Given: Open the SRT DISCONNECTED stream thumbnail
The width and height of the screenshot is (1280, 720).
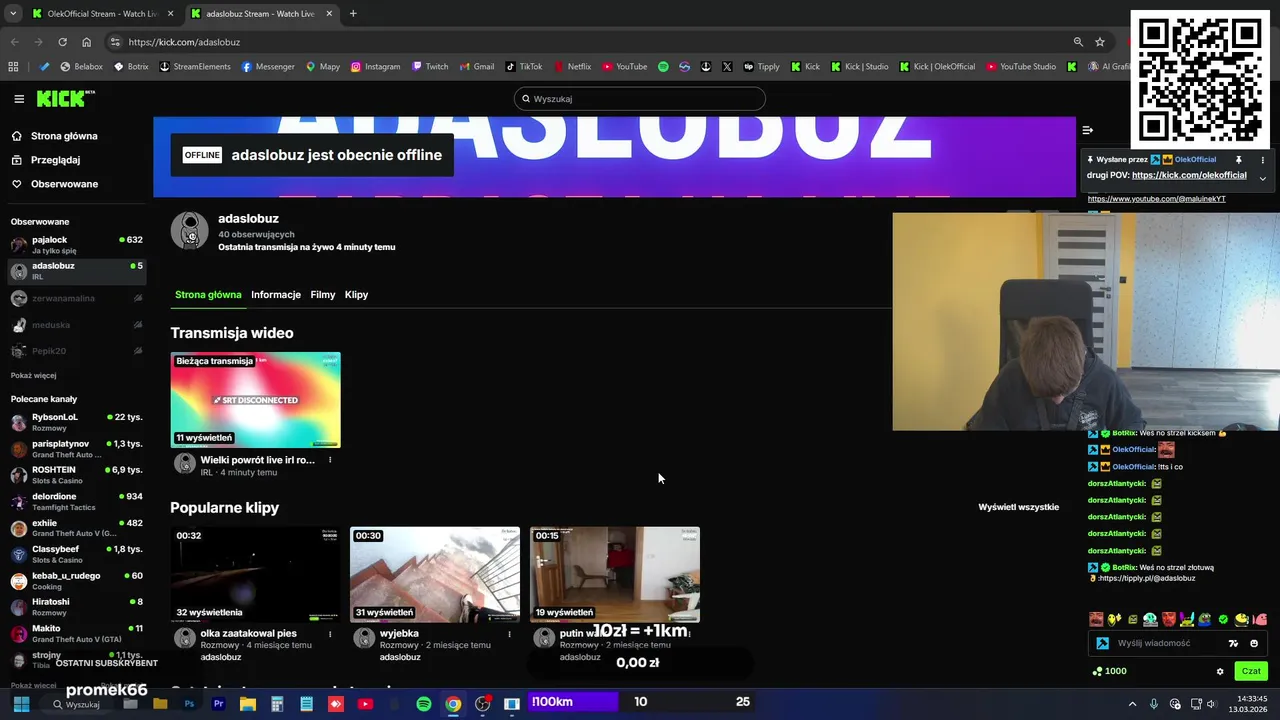Looking at the screenshot, I should pyautogui.click(x=255, y=400).
